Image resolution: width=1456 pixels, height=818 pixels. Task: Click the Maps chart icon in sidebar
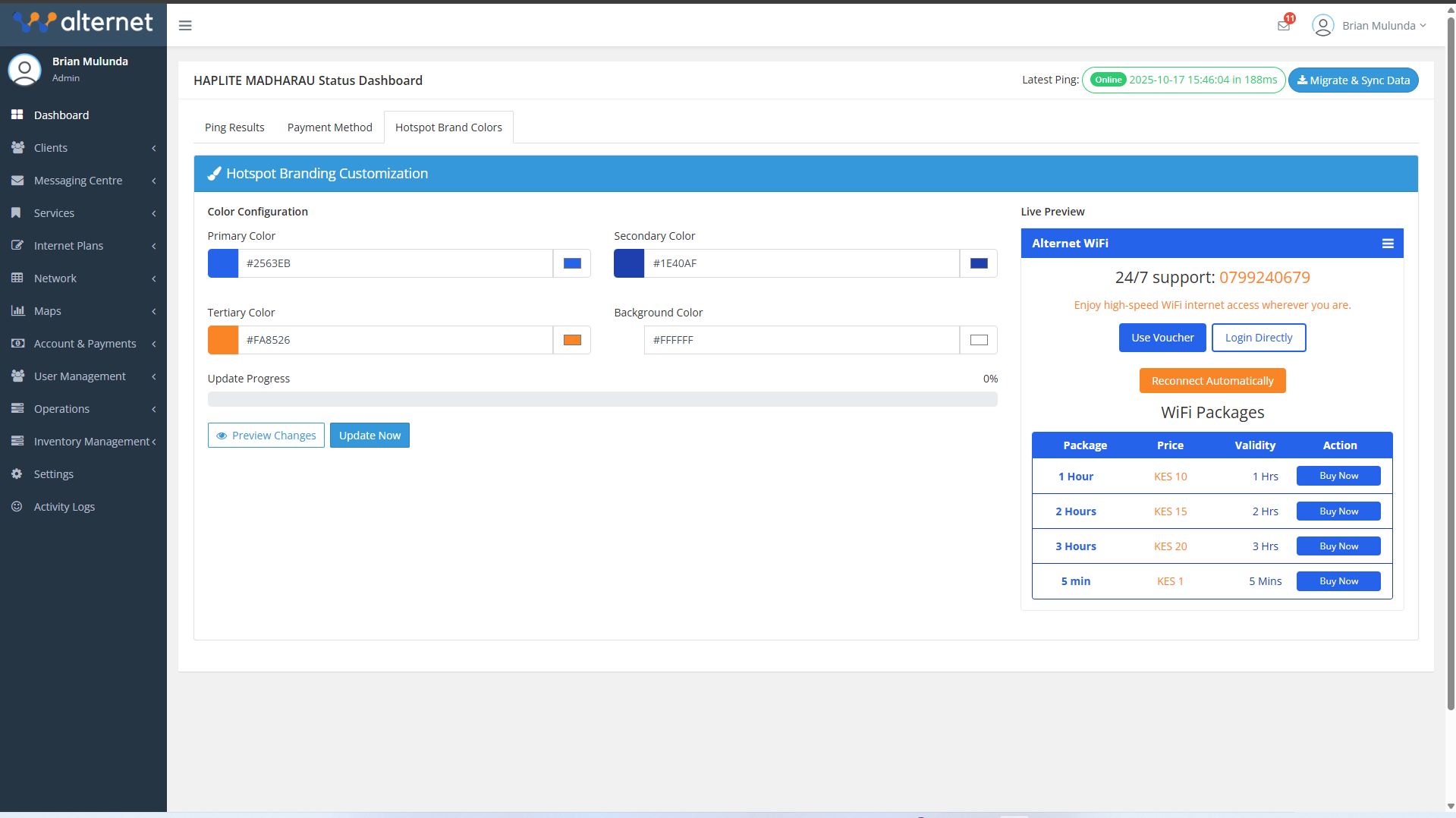coord(17,310)
